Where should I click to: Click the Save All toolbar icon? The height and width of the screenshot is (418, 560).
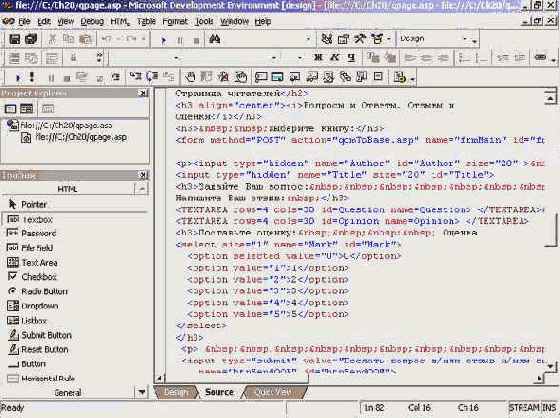(31, 39)
